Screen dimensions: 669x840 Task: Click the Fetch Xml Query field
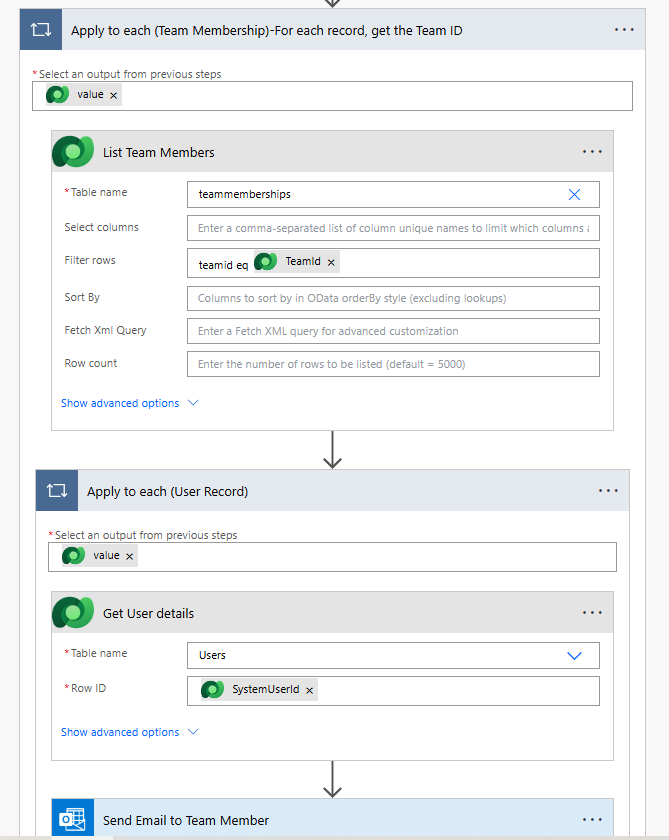click(x=393, y=331)
